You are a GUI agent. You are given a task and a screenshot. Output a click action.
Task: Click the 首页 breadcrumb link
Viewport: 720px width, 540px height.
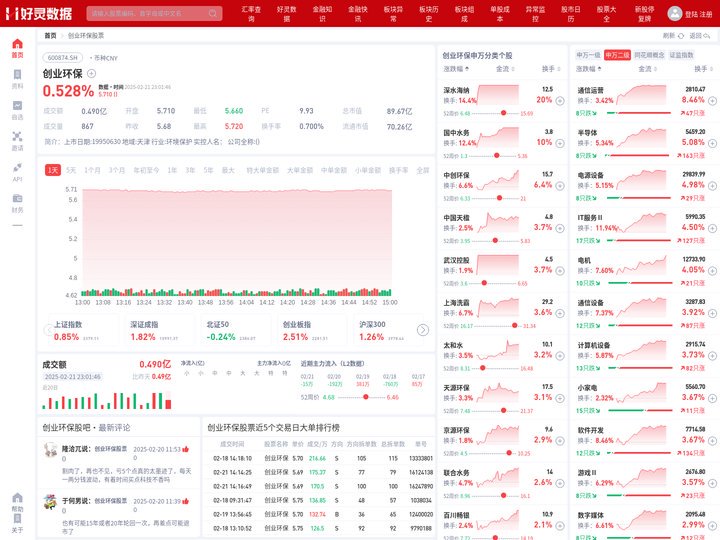pos(50,35)
